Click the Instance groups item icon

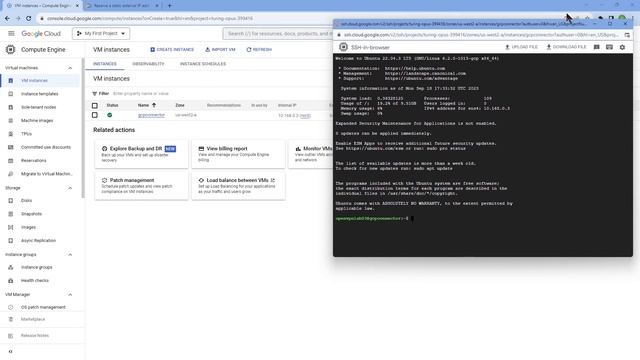click(x=11, y=267)
